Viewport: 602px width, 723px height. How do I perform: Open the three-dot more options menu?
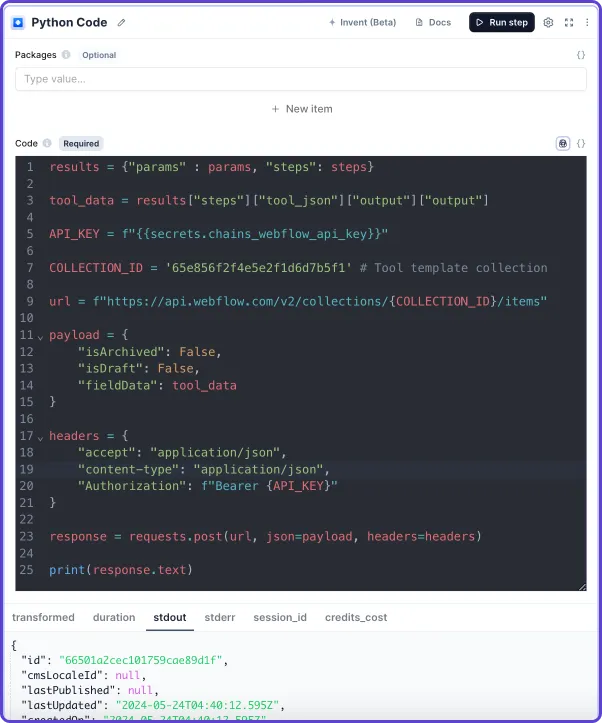(x=587, y=22)
